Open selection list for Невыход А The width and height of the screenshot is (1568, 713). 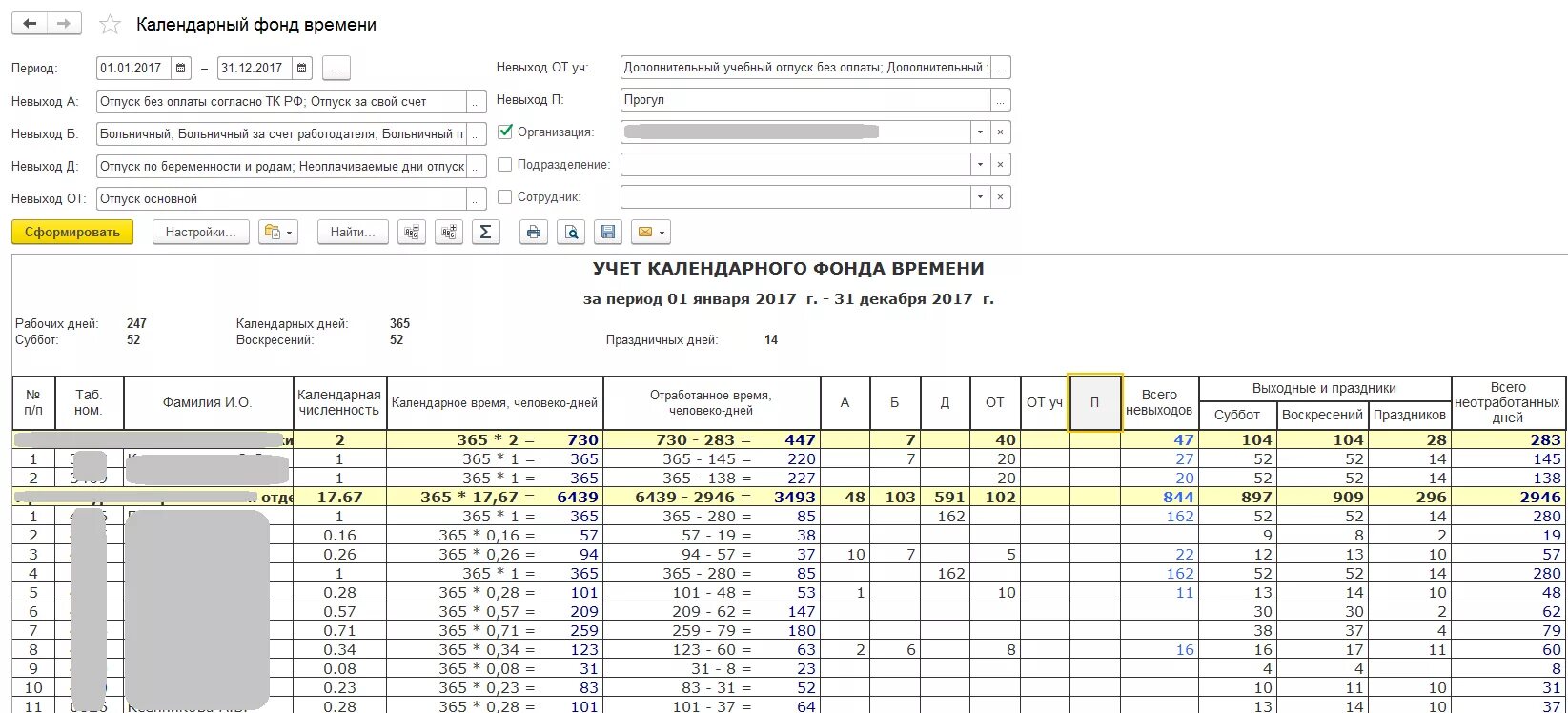click(476, 102)
